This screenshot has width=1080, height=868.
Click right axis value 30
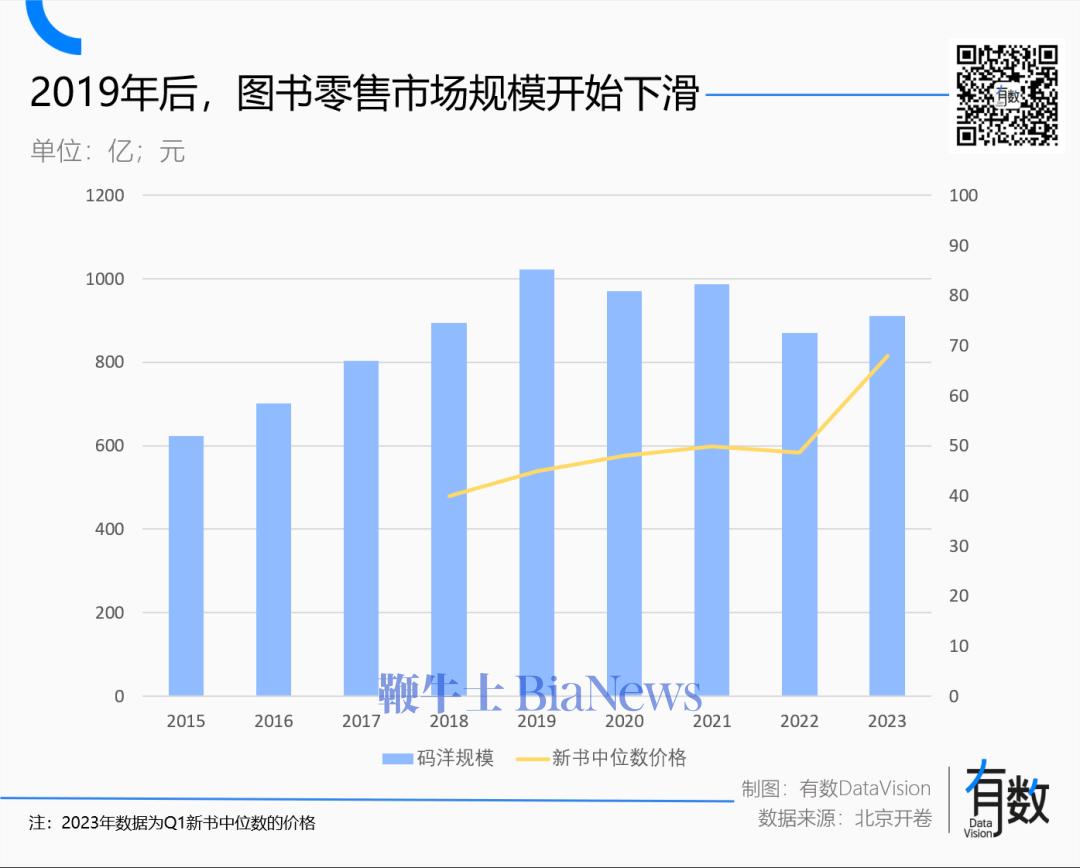(x=959, y=546)
